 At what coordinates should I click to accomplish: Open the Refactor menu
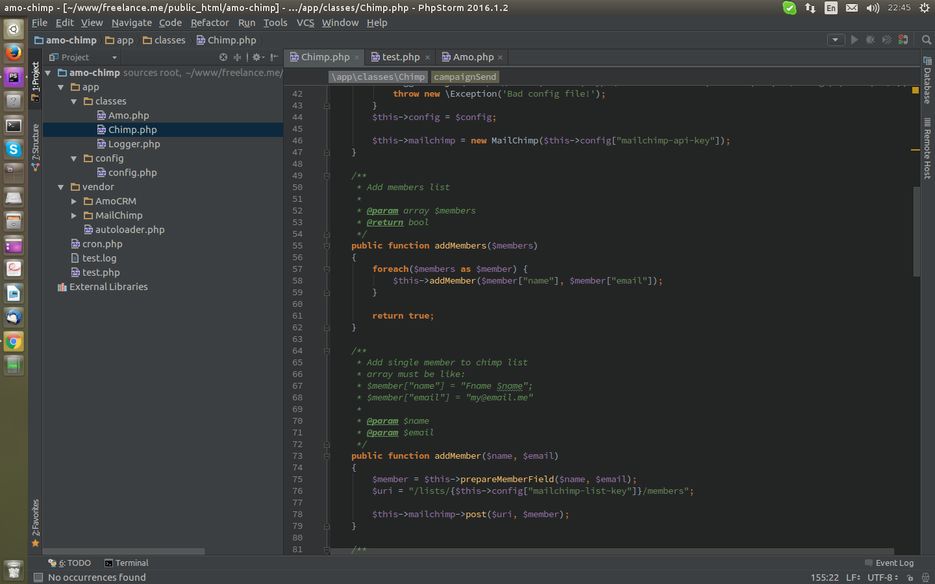[209, 23]
